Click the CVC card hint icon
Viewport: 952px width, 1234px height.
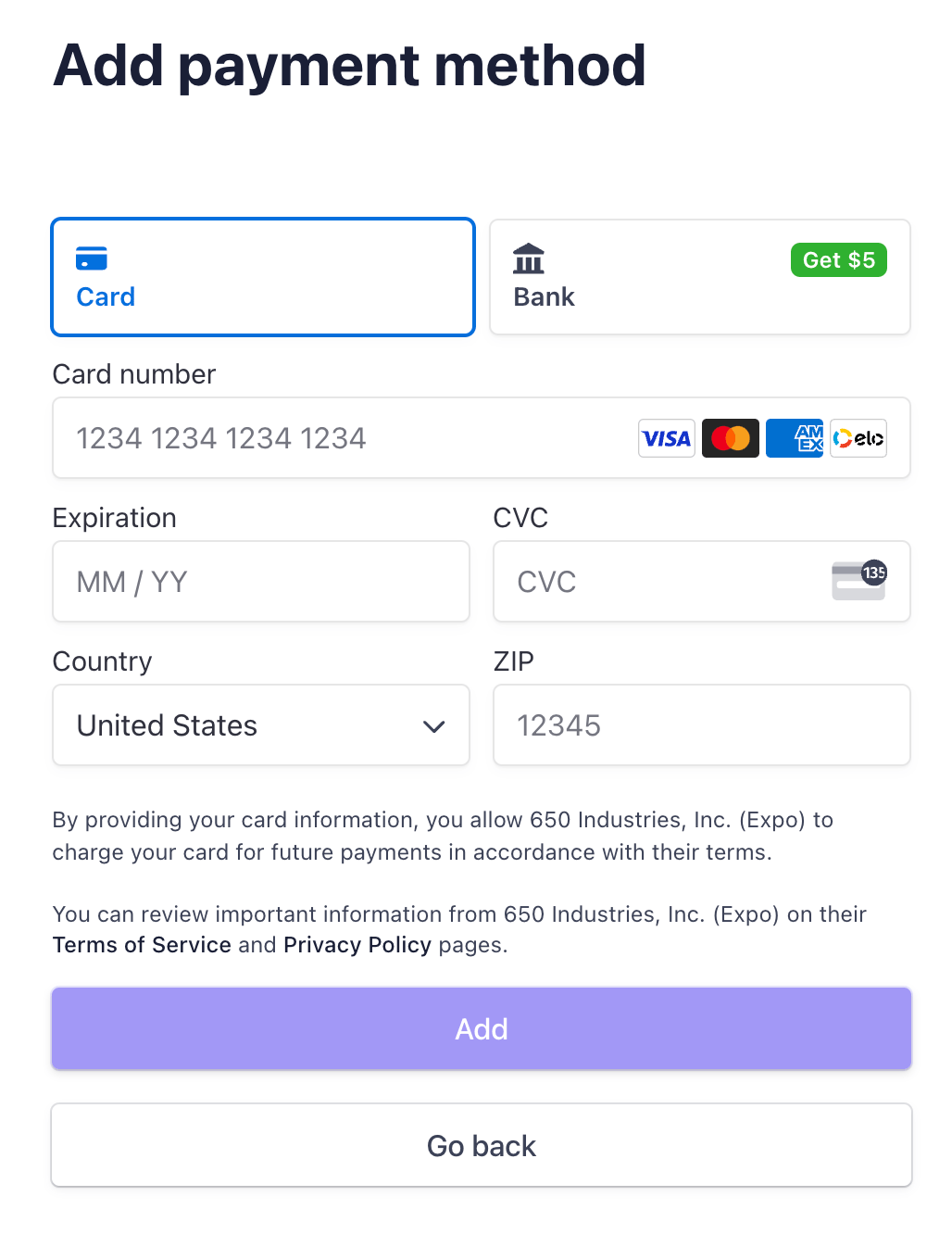coord(858,580)
